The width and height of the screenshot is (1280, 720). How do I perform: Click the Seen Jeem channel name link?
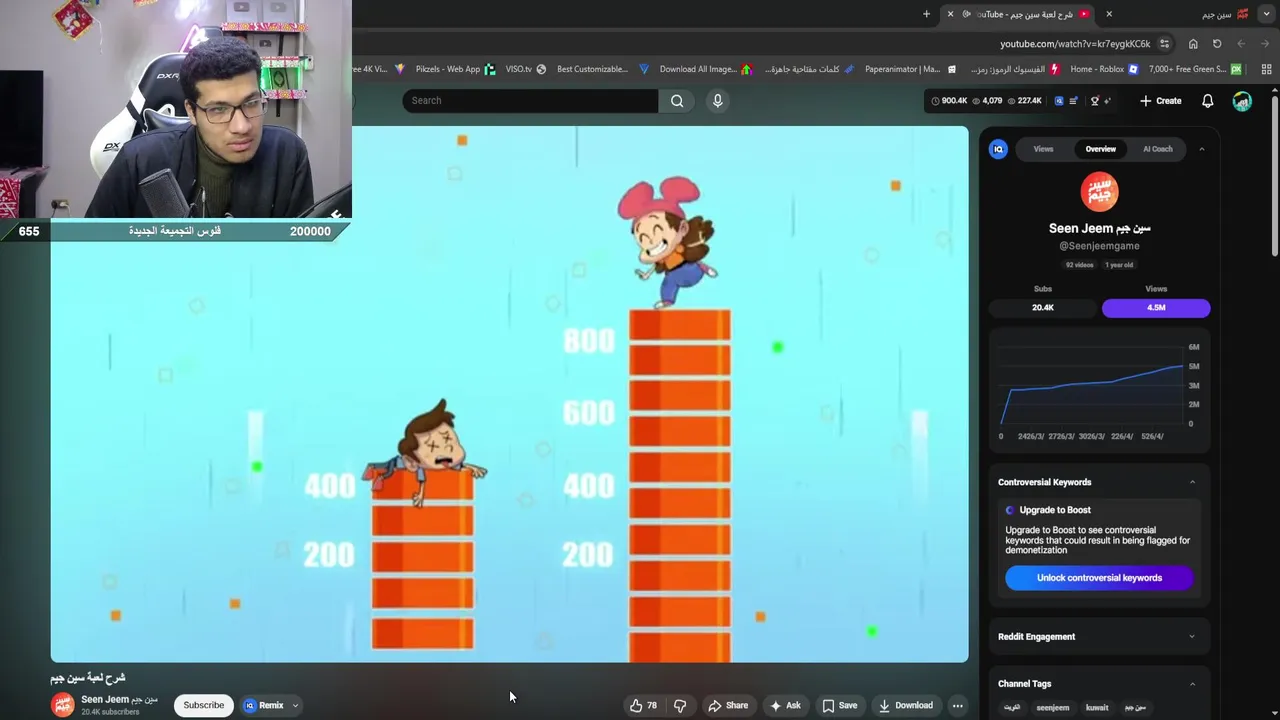coord(119,700)
